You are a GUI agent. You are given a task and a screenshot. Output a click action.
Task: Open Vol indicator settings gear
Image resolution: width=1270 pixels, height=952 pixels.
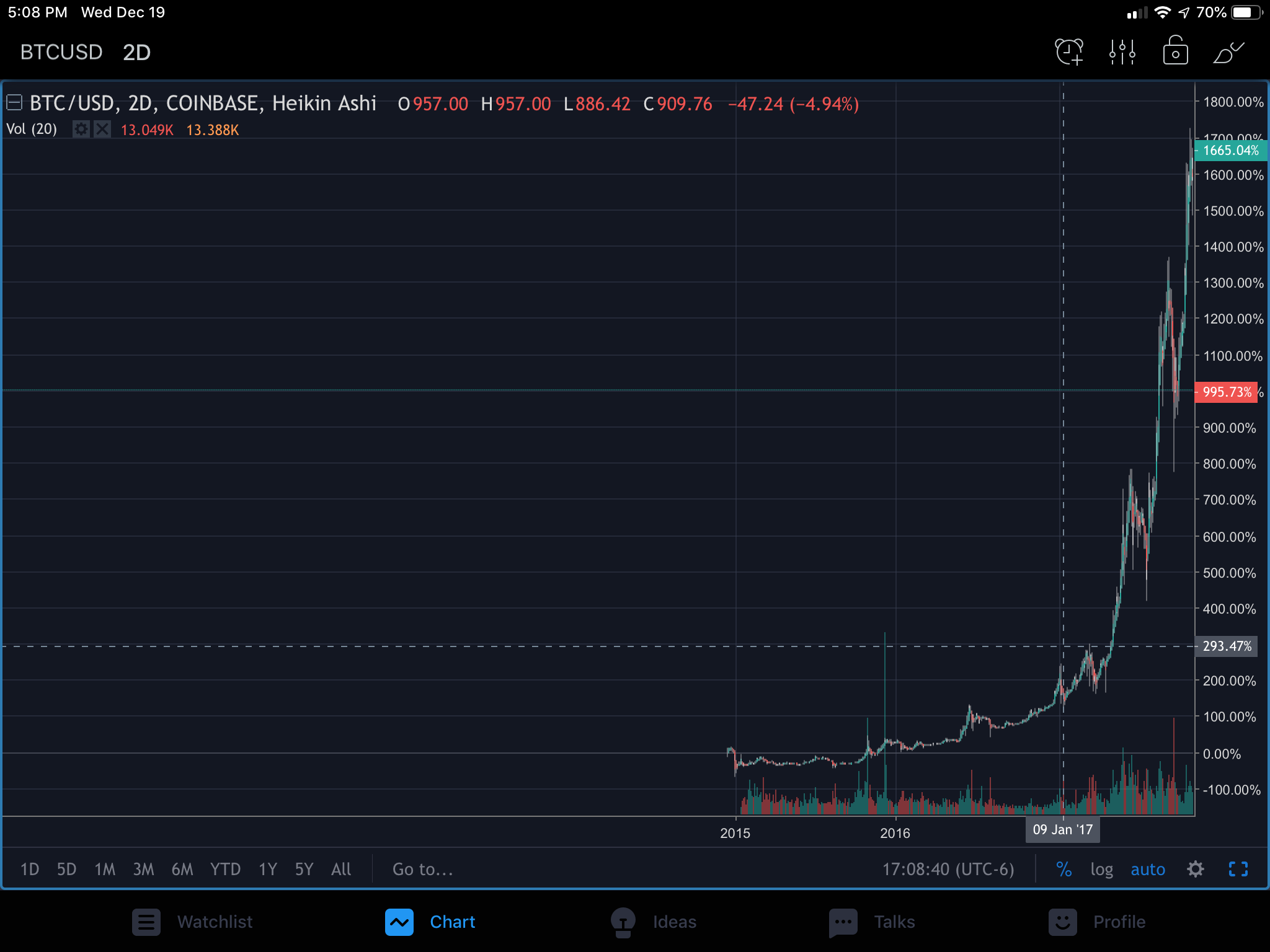click(x=81, y=129)
